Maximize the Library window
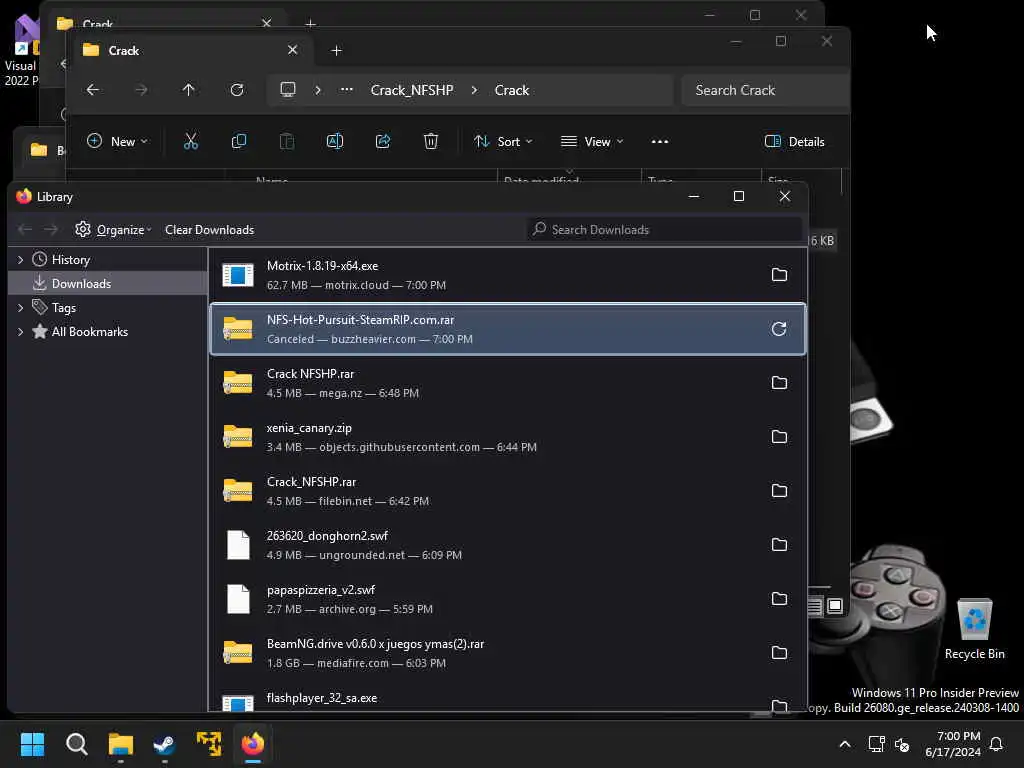Screen dimensions: 1024x768 pos(739,196)
